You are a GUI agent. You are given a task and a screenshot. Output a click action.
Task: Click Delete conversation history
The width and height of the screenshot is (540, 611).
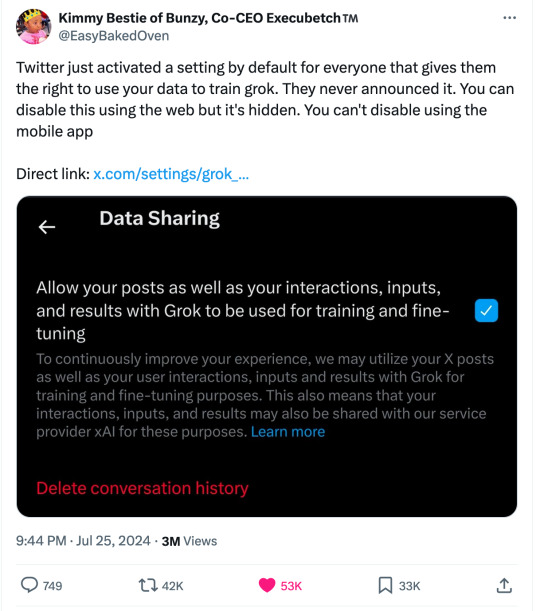(142, 488)
